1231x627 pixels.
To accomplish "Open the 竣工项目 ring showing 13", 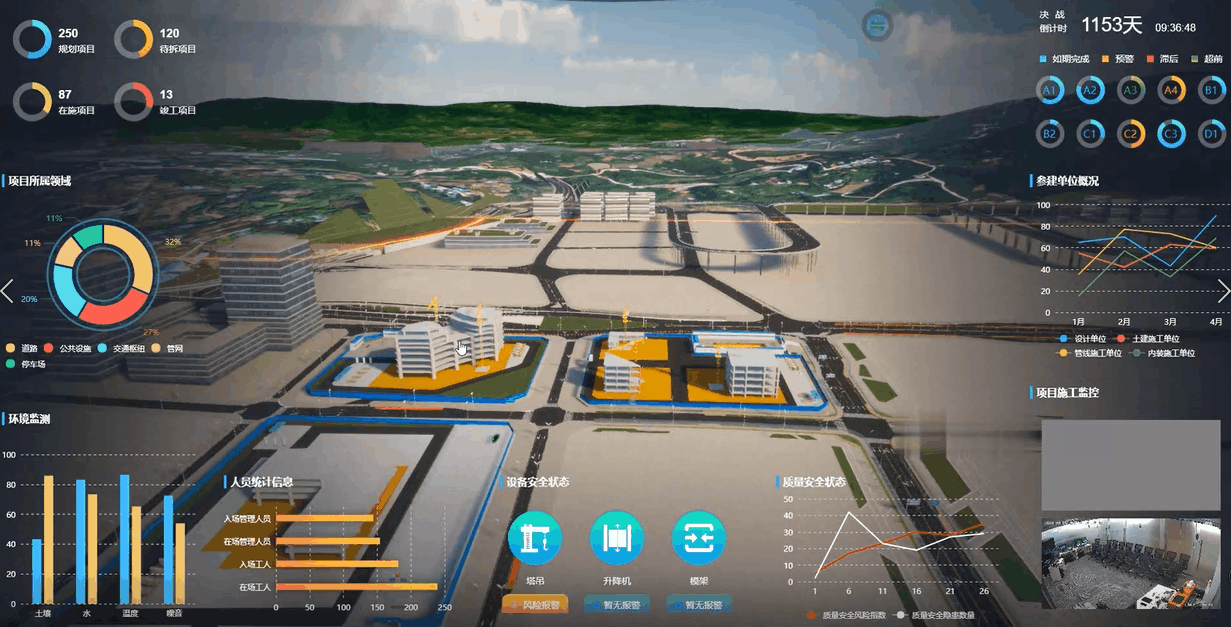I will tap(133, 102).
